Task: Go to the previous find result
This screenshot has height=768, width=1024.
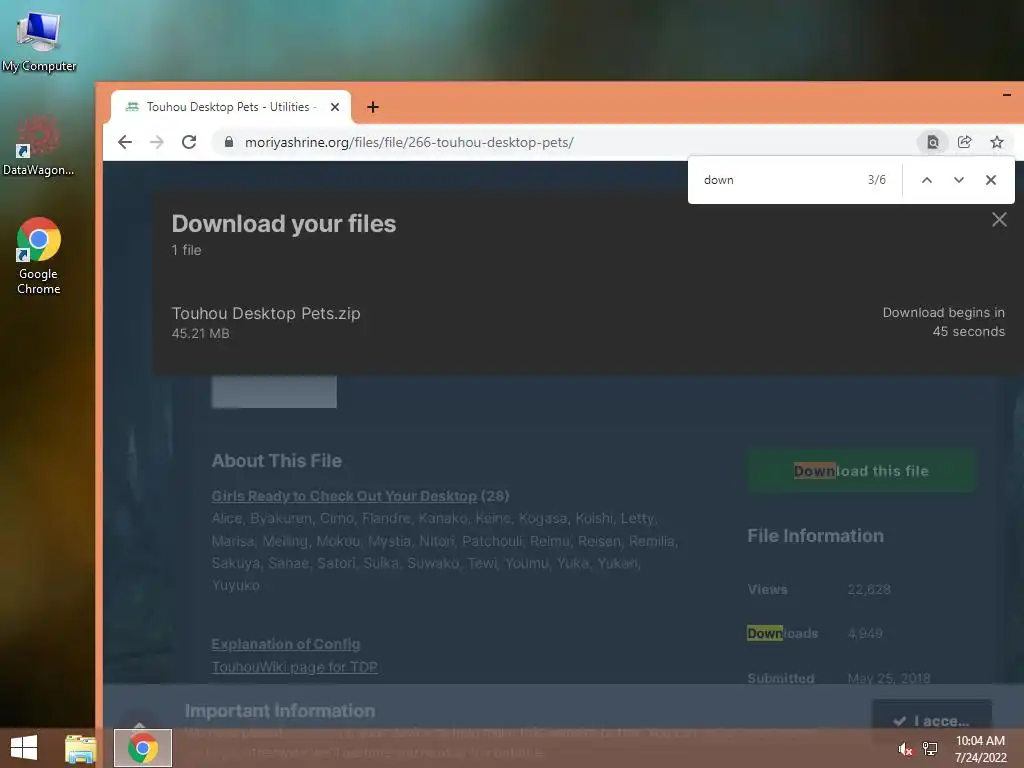Action: (927, 180)
